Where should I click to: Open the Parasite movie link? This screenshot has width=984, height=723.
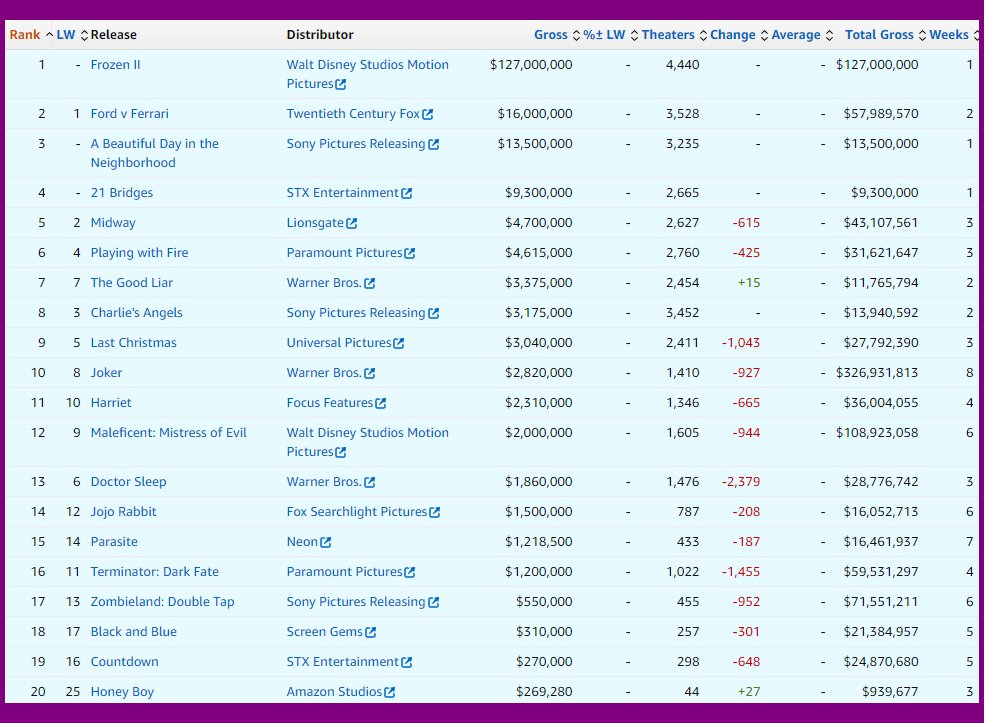pos(114,542)
